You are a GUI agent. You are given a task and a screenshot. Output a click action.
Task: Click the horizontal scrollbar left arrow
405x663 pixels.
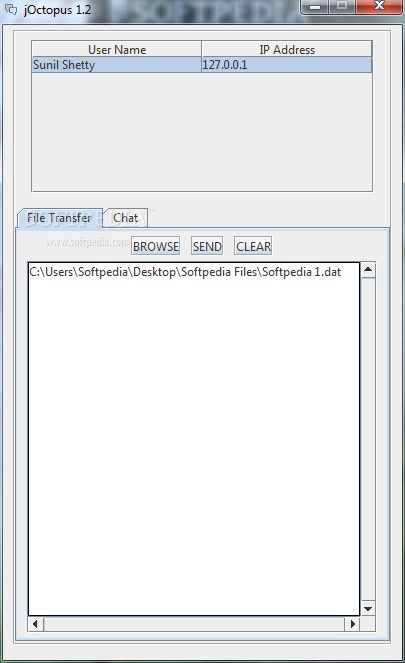(x=36, y=624)
